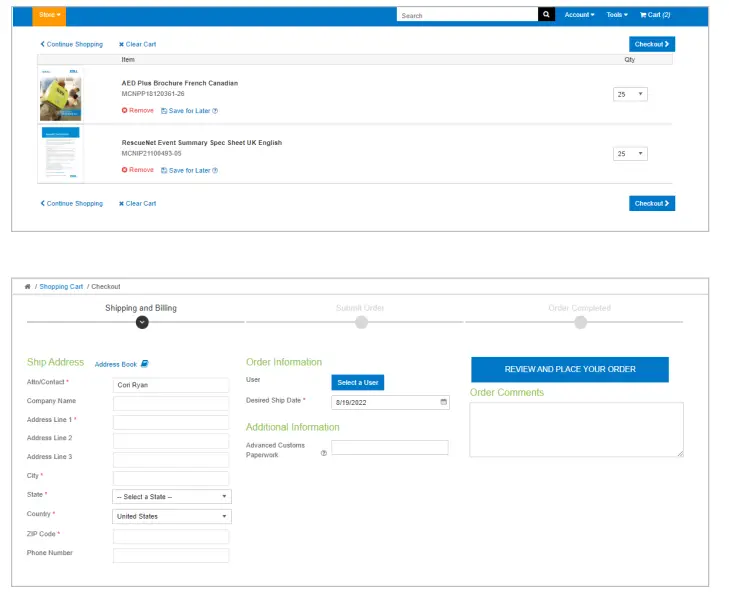Screen dimensions: 729x600
Task: Open the orange Store menu
Action: 49,15
